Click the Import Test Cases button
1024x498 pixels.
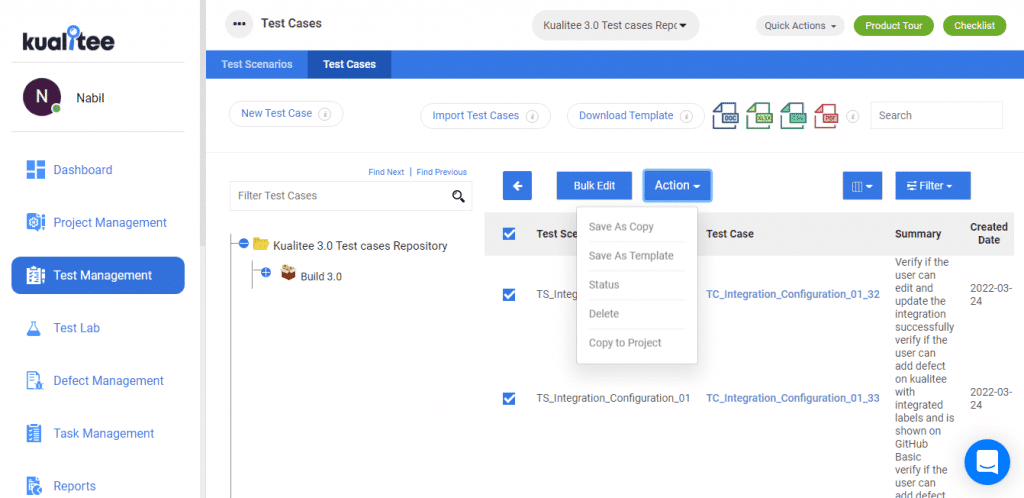click(x=485, y=116)
